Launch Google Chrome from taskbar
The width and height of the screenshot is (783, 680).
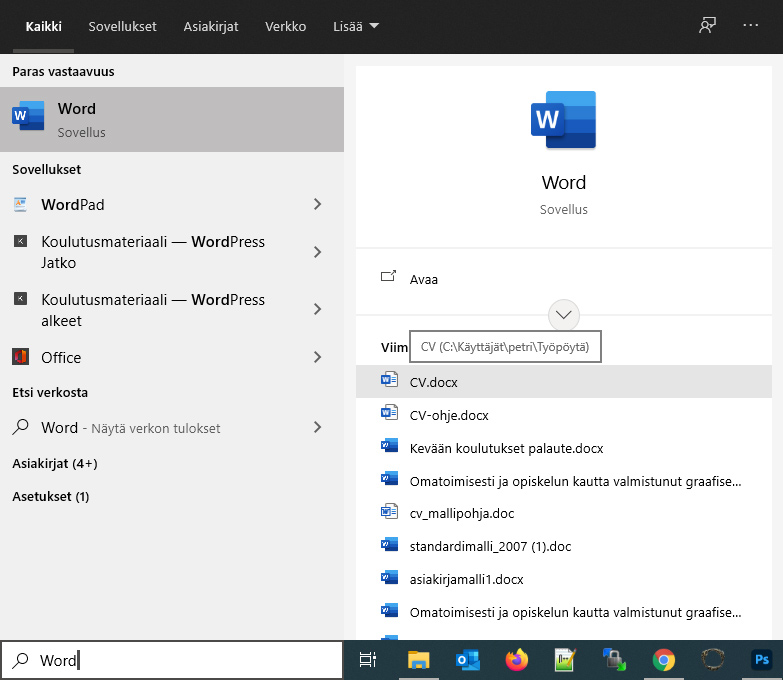[664, 660]
